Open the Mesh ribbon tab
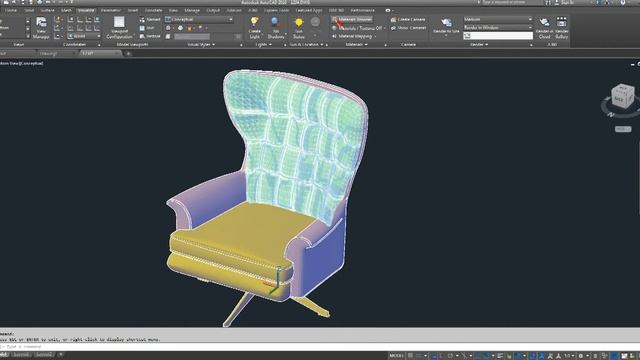 (66, 10)
